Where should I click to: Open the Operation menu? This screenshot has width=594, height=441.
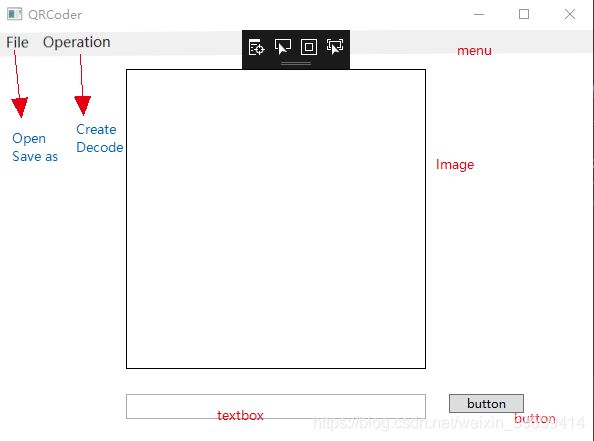pyautogui.click(x=77, y=42)
